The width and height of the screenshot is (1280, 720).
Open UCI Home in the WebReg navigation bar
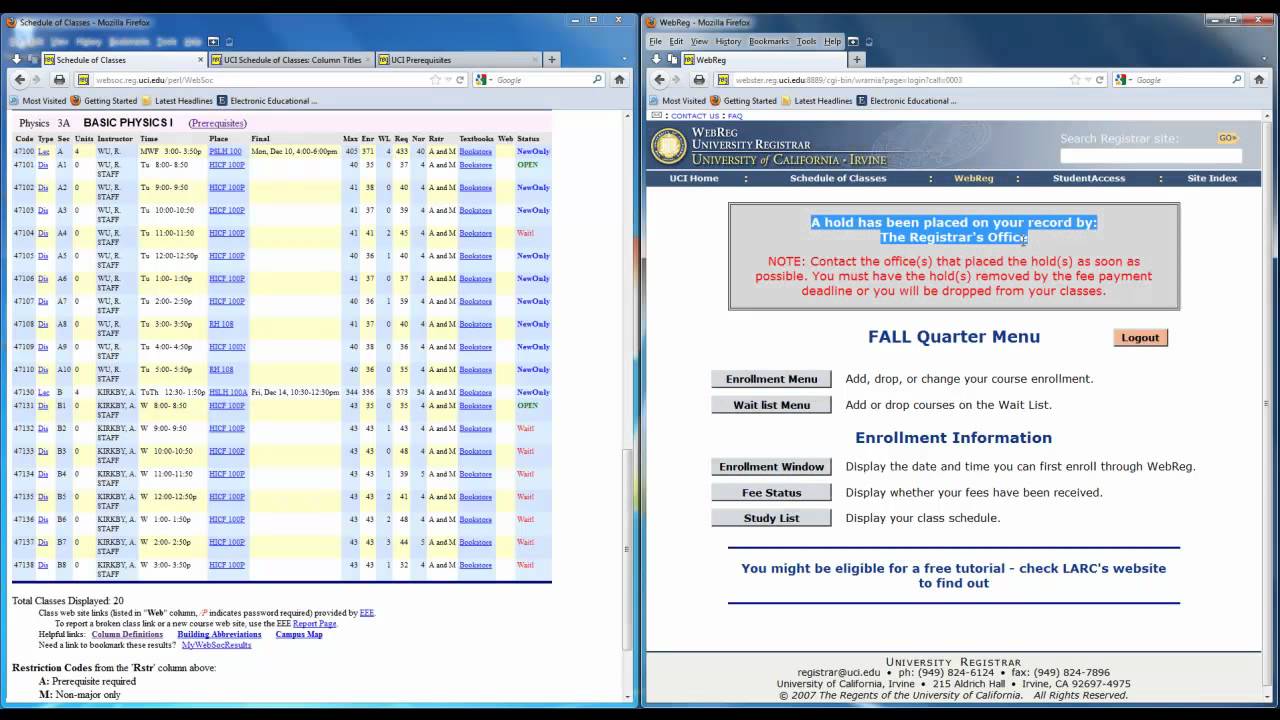pos(693,178)
